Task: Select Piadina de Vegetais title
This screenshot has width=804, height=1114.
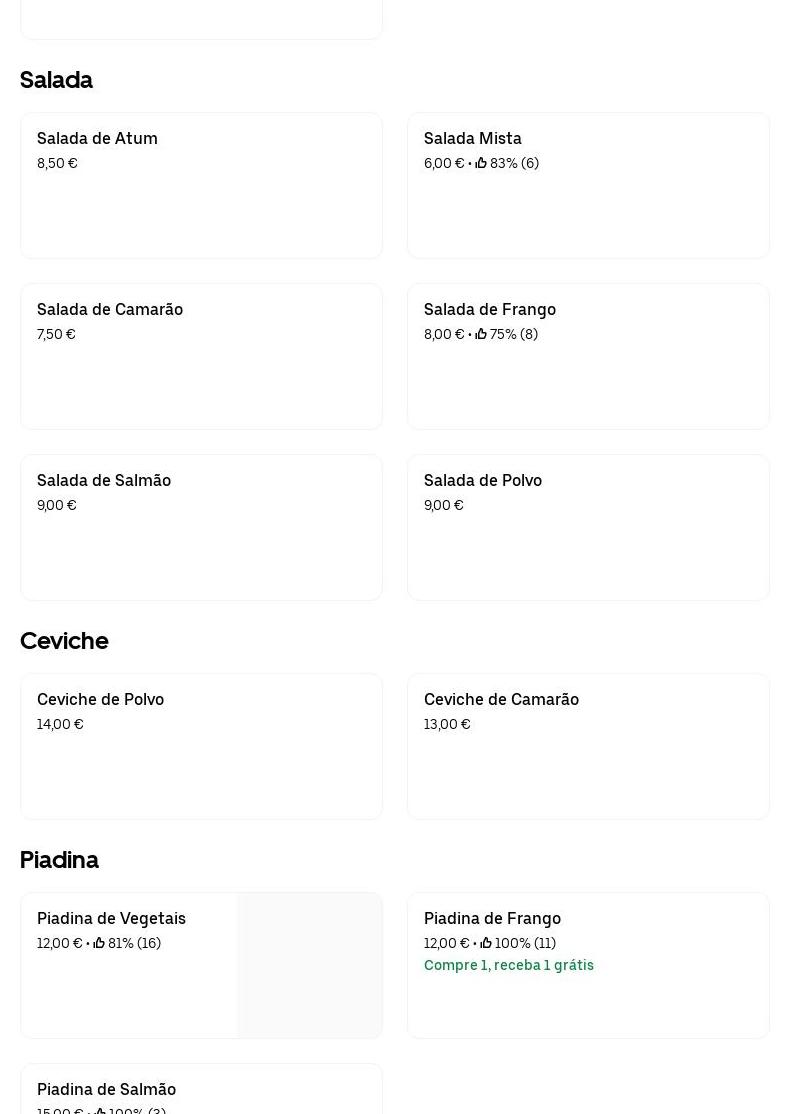Action: pyautogui.click(x=111, y=918)
